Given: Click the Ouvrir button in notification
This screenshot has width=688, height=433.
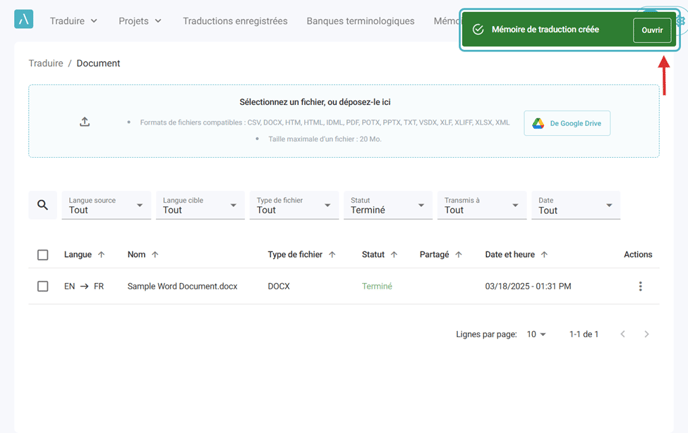Looking at the screenshot, I should click(x=652, y=30).
